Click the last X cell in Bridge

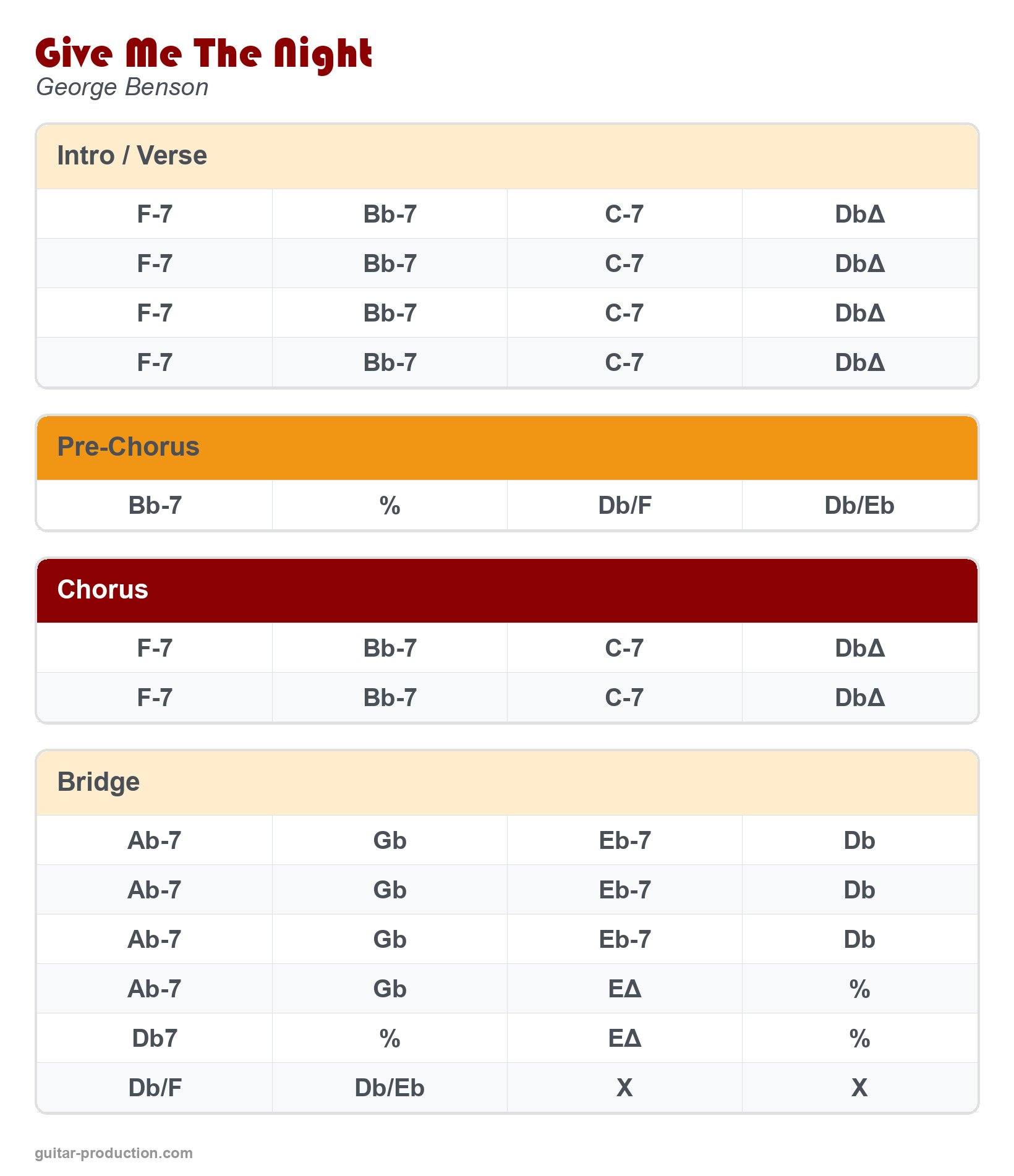859,1088
